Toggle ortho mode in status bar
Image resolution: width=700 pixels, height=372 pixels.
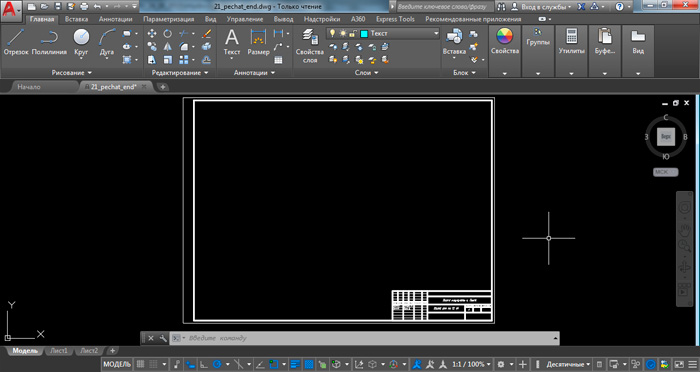(204, 364)
